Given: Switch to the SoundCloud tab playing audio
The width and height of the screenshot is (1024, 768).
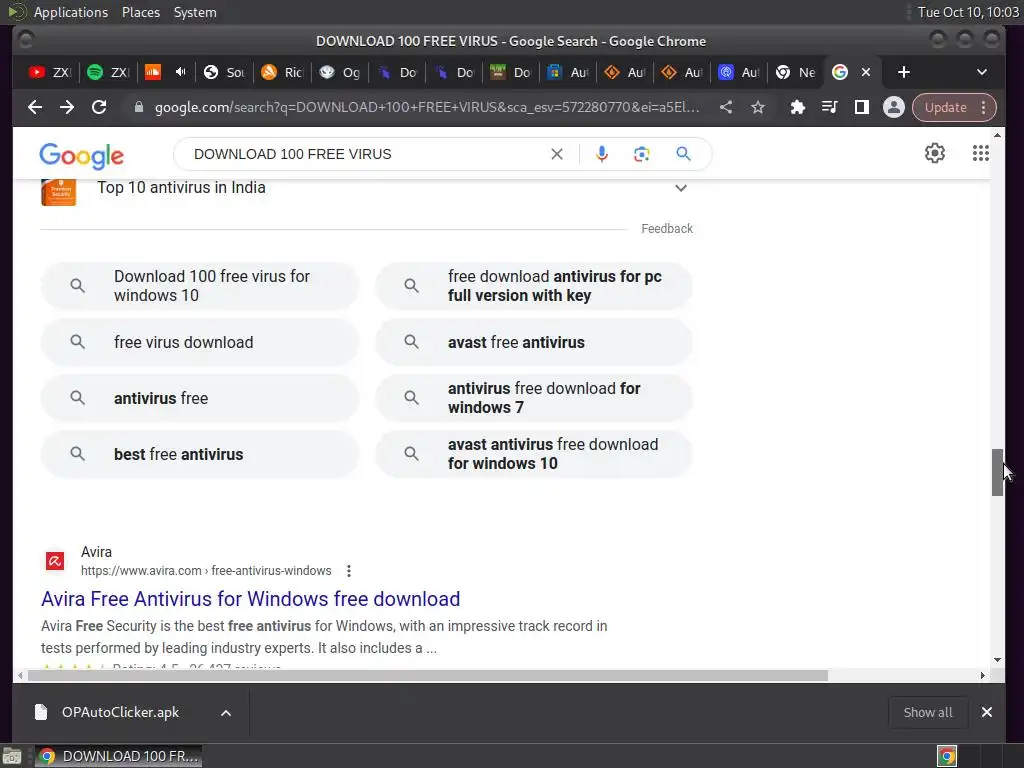Looking at the screenshot, I should pyautogui.click(x=165, y=72).
